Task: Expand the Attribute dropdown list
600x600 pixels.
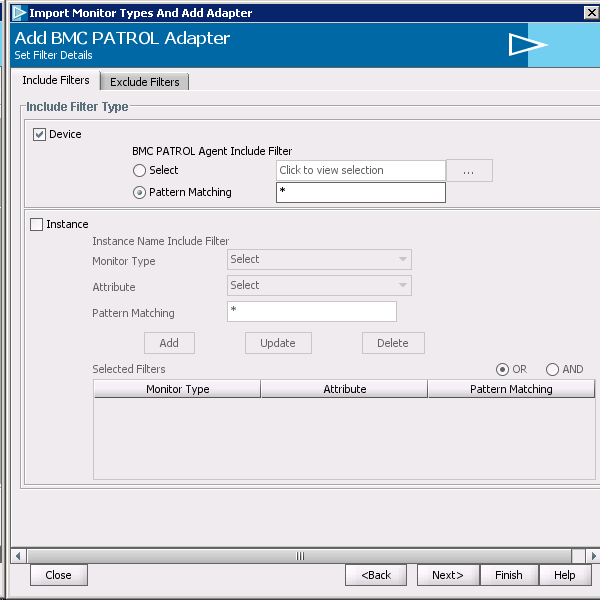Action: click(x=319, y=286)
